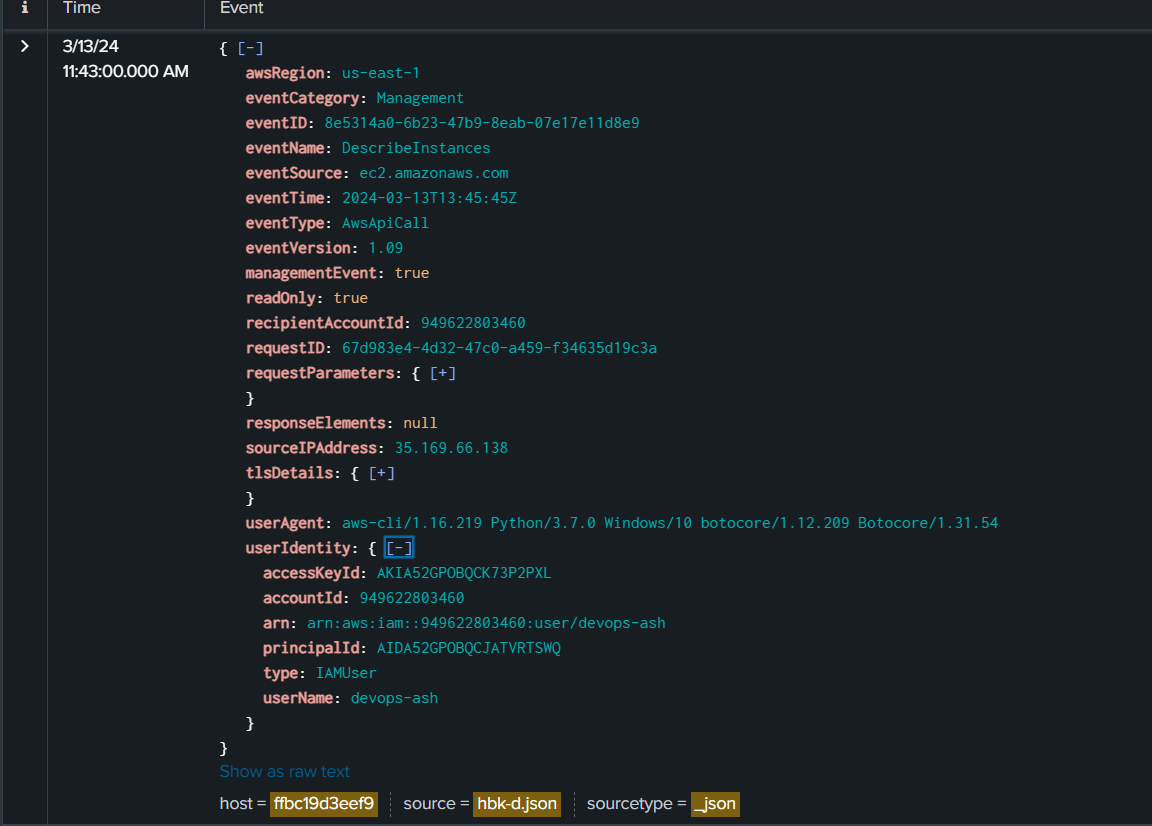
Task: Expand the event row chevron arrow
Action: coord(25,46)
